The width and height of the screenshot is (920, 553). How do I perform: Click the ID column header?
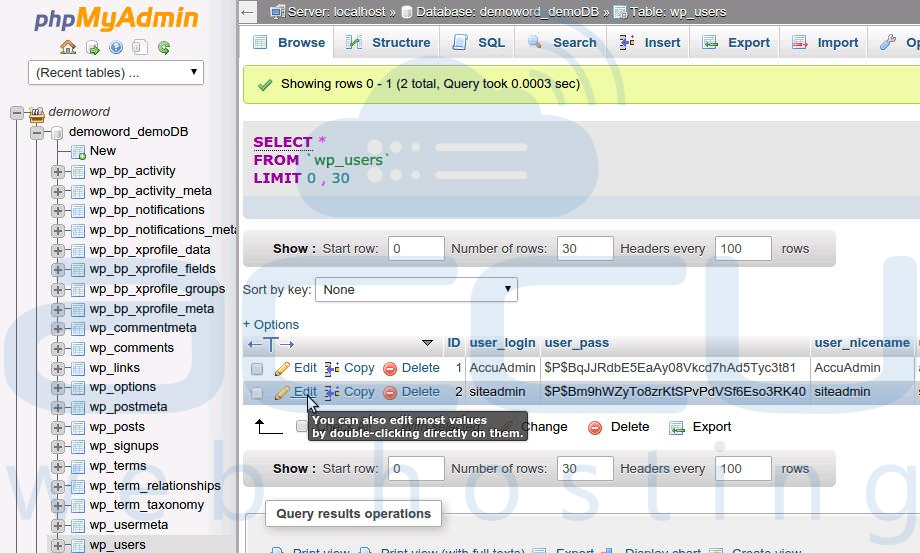tap(454, 343)
